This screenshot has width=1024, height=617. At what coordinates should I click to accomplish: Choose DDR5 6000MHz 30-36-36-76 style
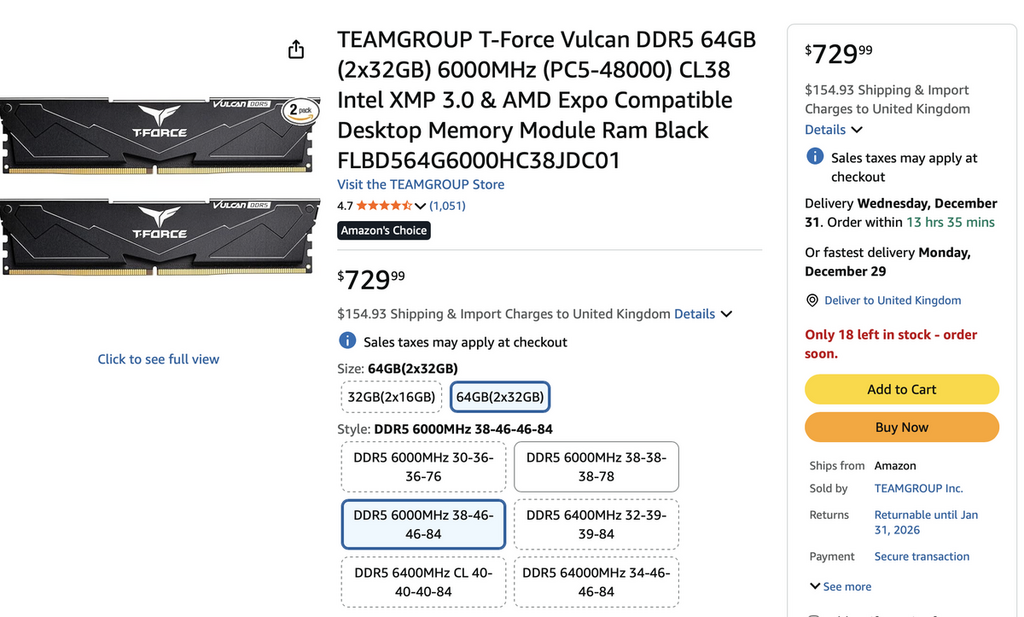pos(423,467)
